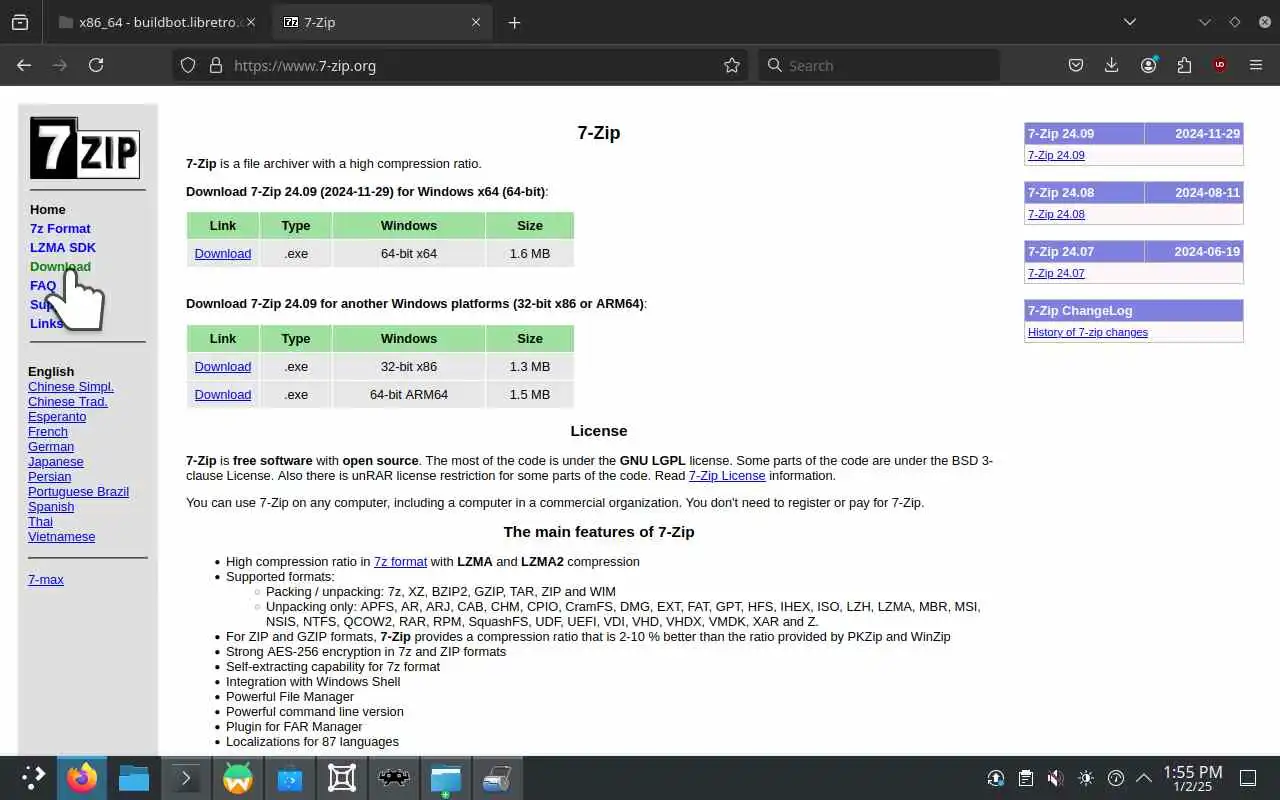Open a new tab with plus button
This screenshot has width=1280, height=800.
click(x=514, y=22)
